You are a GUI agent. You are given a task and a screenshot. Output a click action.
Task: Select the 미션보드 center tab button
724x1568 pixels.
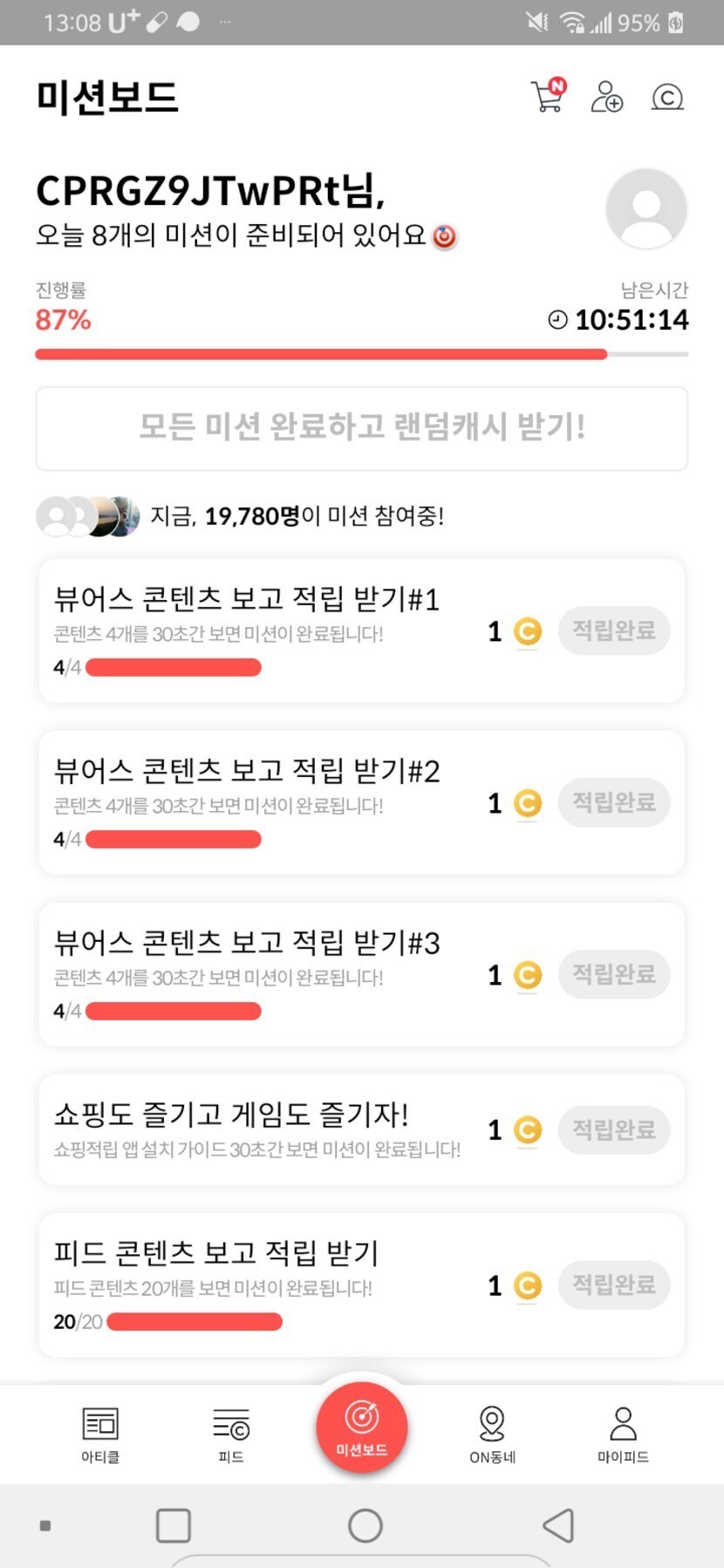(x=362, y=1427)
